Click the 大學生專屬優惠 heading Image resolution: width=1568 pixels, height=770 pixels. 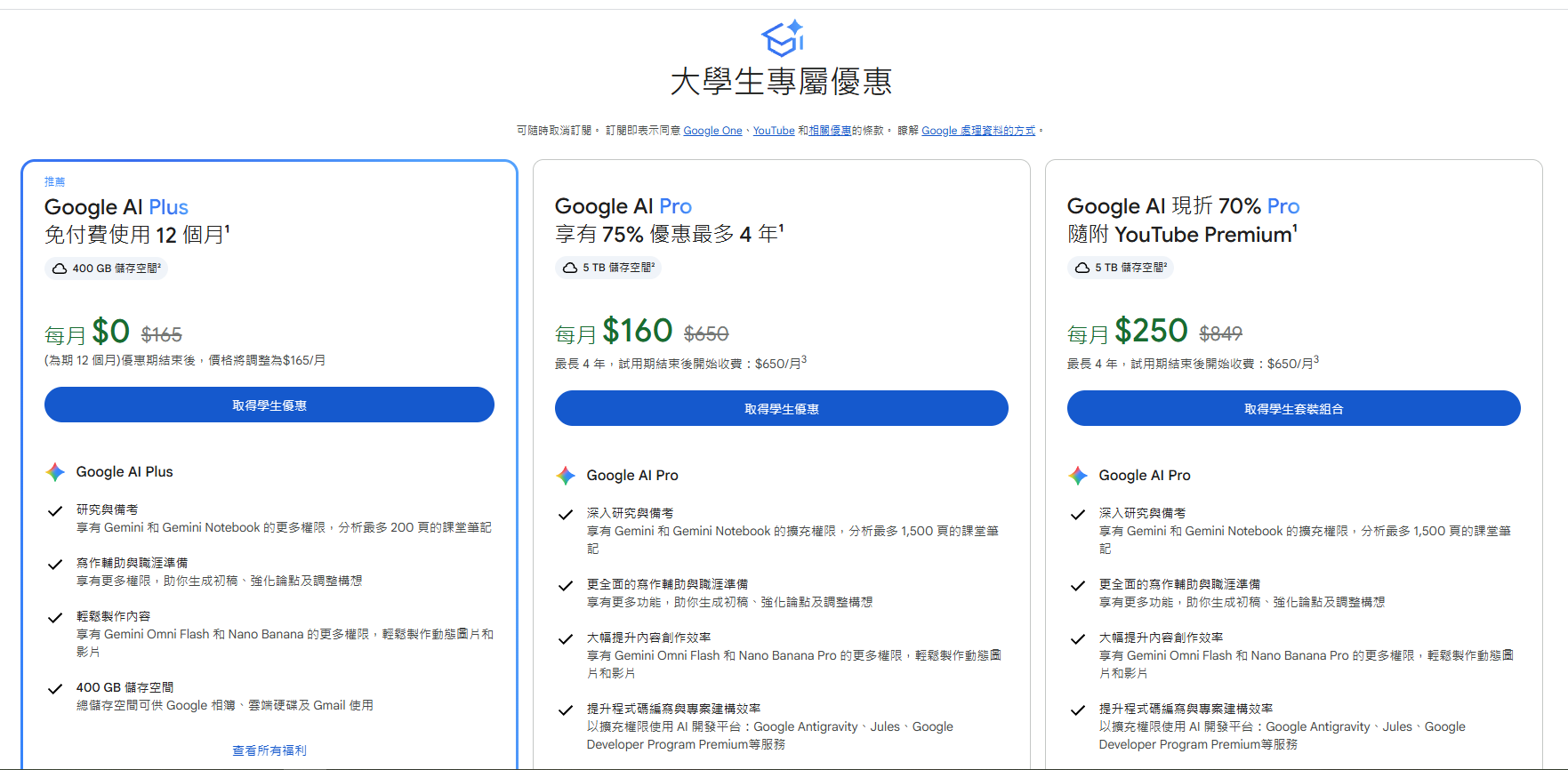click(x=782, y=82)
